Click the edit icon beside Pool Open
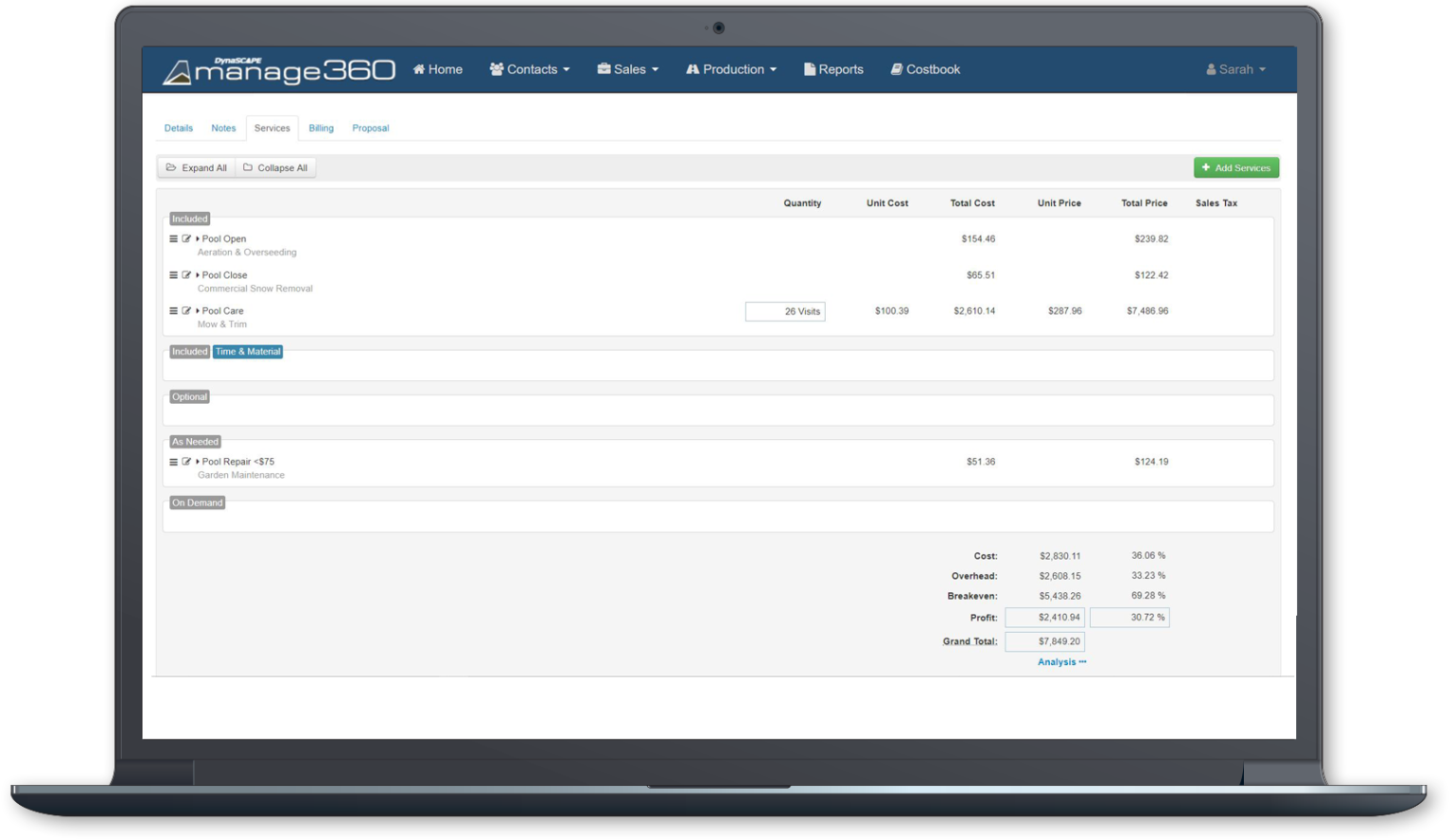The width and height of the screenshot is (1453, 840). 186,239
